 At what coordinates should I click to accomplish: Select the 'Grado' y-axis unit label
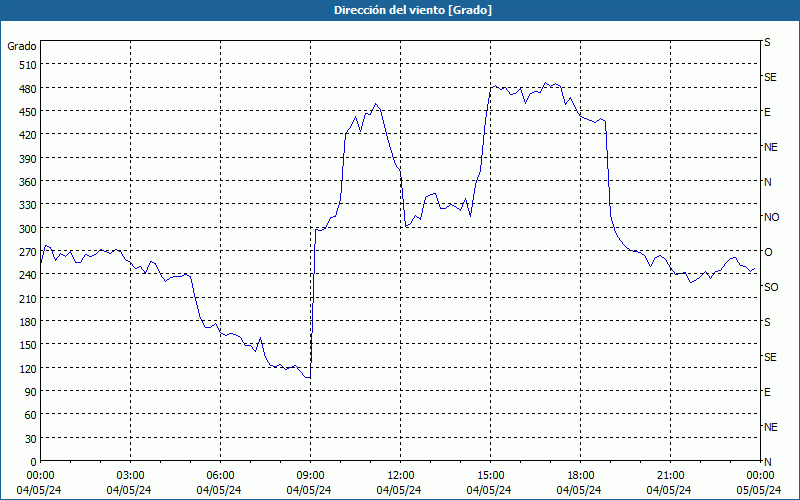22,46
